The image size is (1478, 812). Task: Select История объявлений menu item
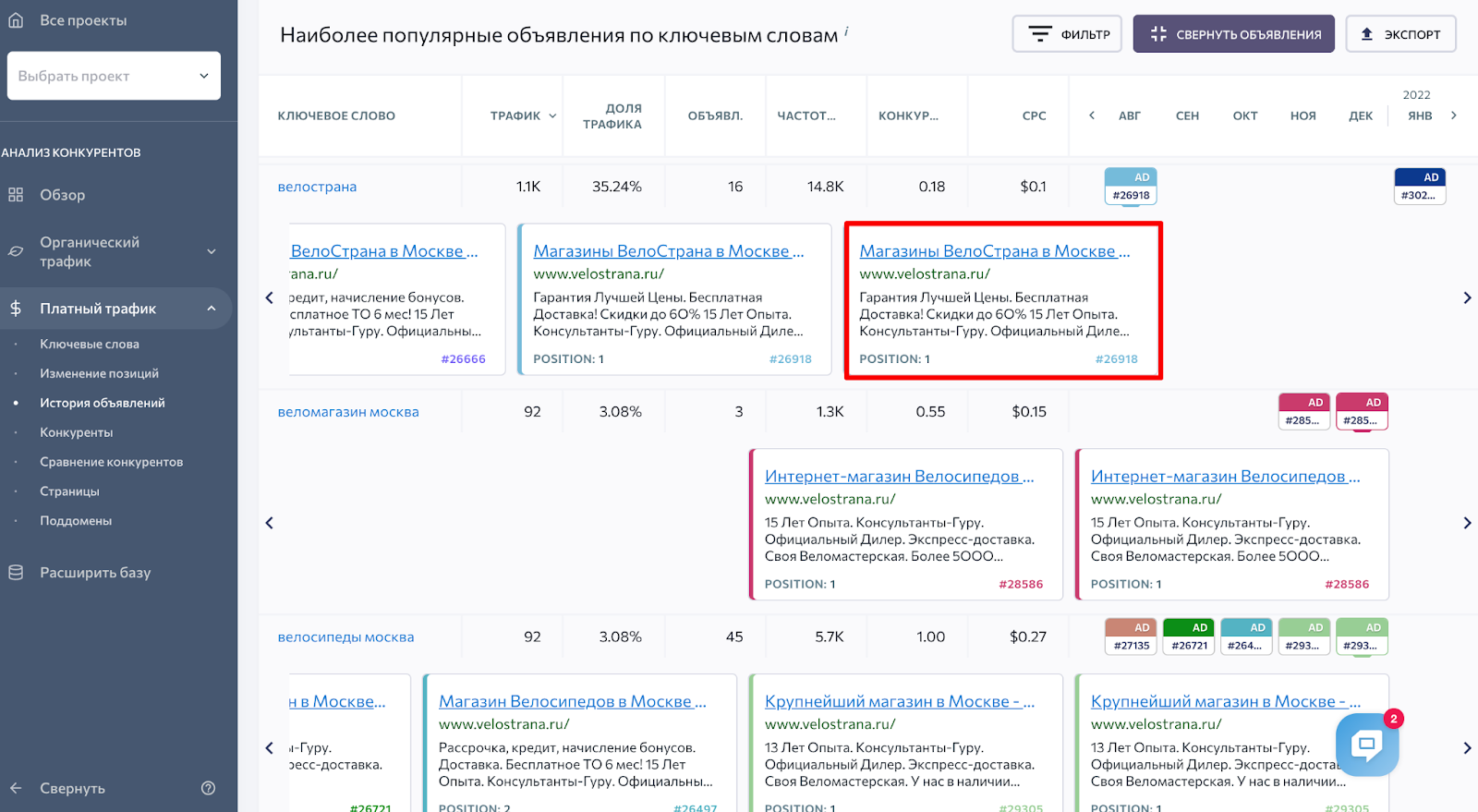coord(103,403)
